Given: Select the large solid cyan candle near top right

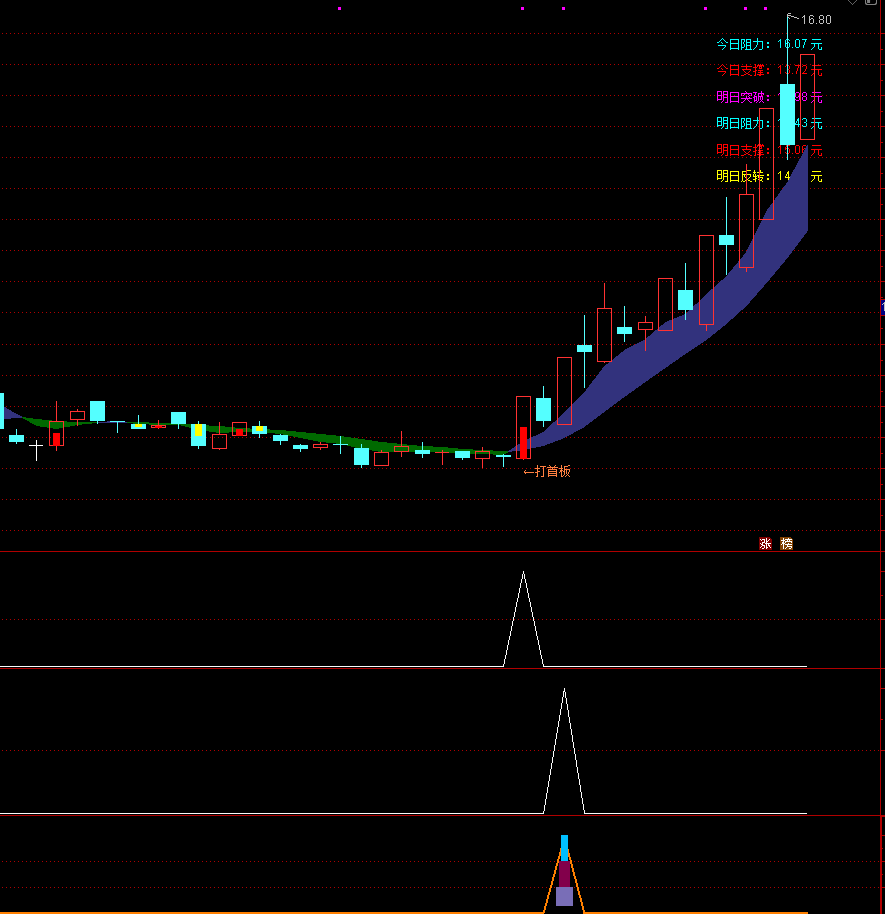Looking at the screenshot, I should [787, 114].
